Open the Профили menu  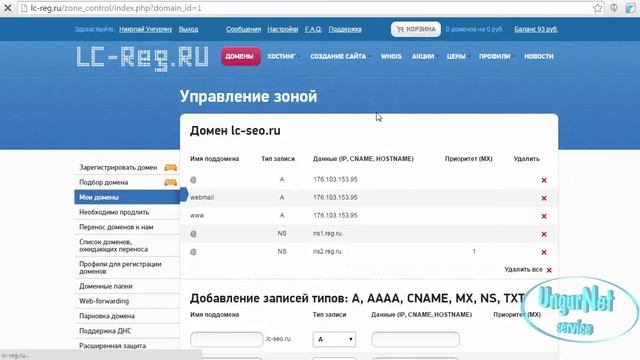pos(495,56)
